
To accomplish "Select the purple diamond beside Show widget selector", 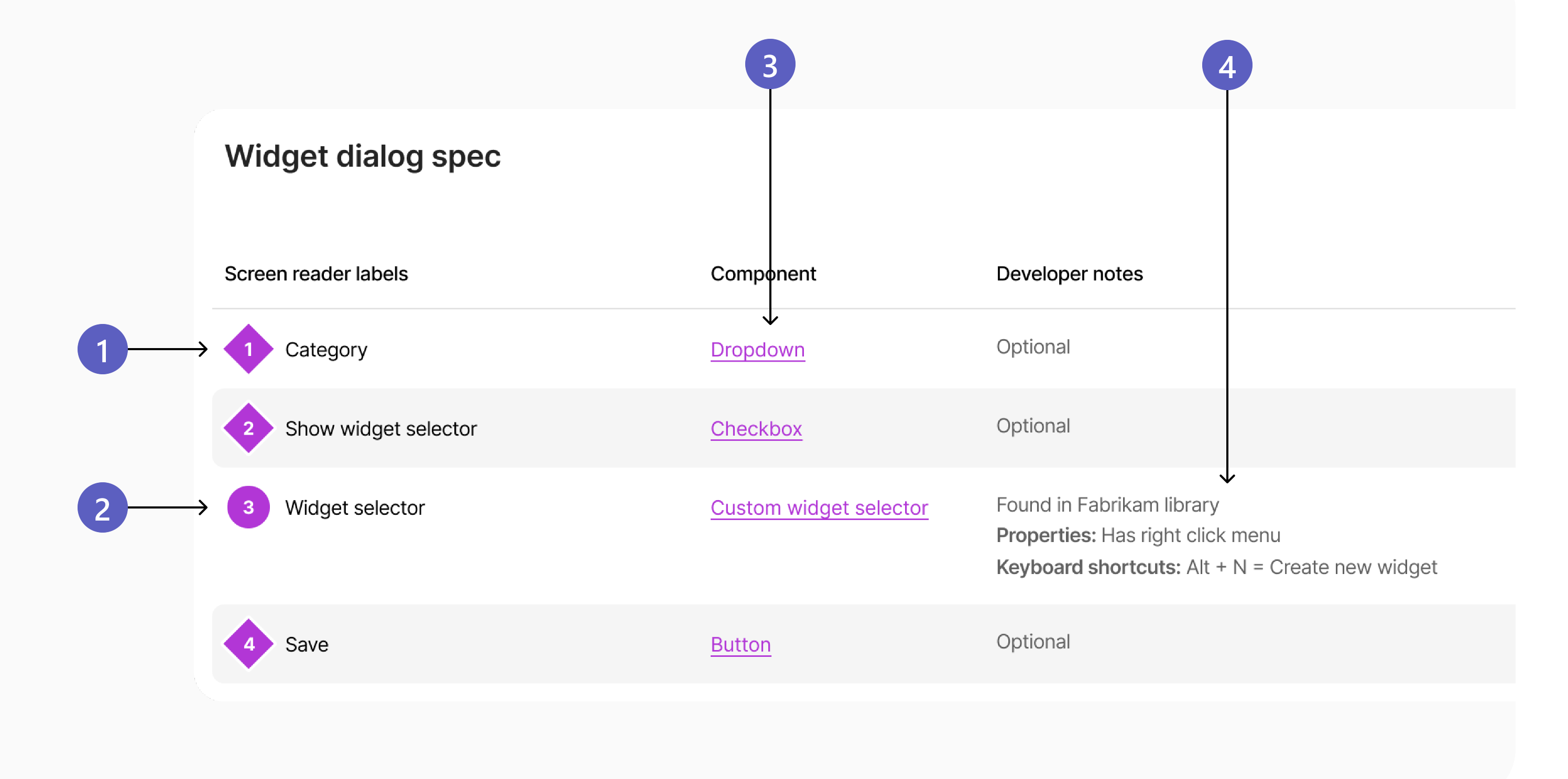I will 248,428.
